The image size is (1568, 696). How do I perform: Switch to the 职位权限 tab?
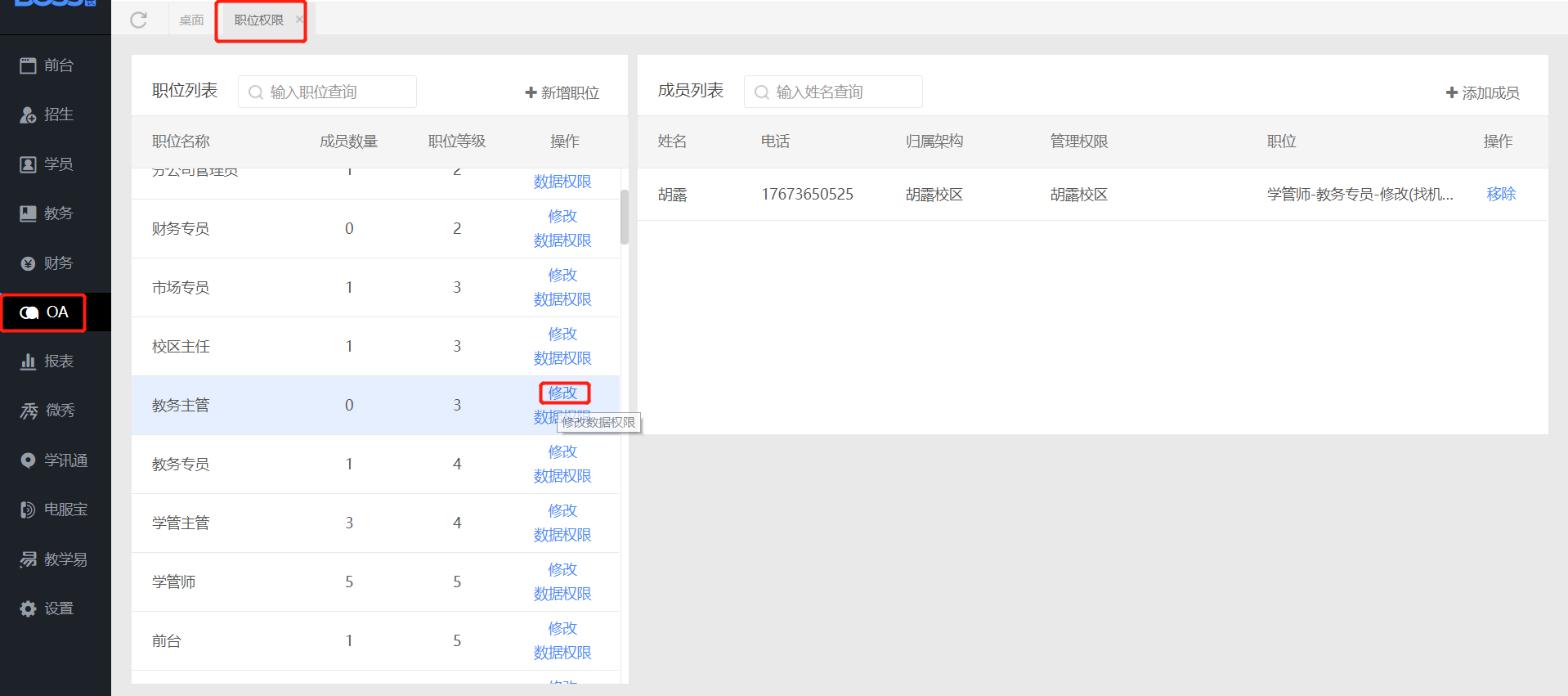259,20
